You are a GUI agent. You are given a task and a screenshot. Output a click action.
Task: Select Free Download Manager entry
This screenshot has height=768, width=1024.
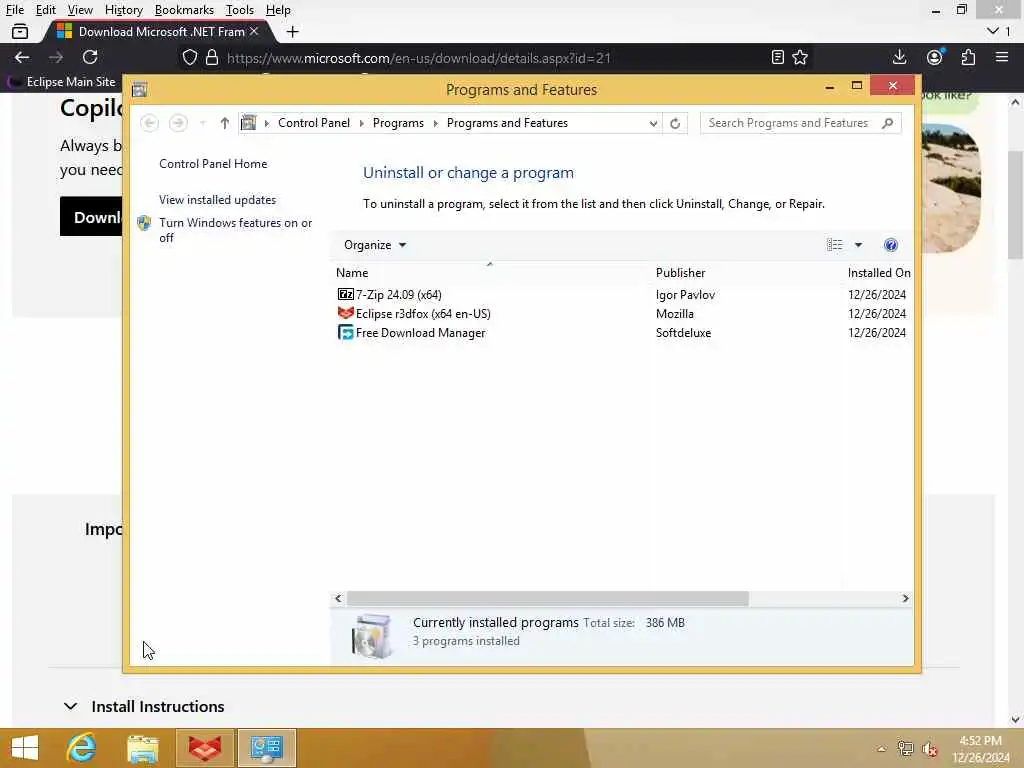(x=421, y=332)
